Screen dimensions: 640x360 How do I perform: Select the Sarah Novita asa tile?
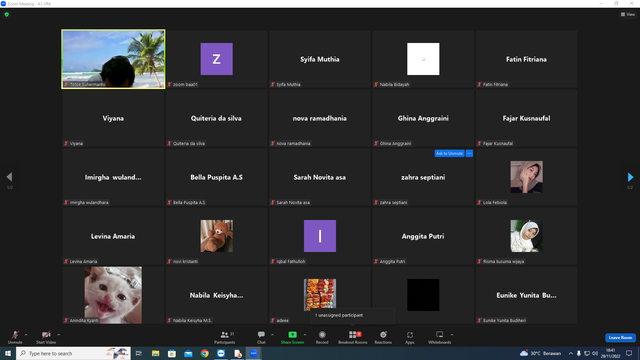(320, 177)
